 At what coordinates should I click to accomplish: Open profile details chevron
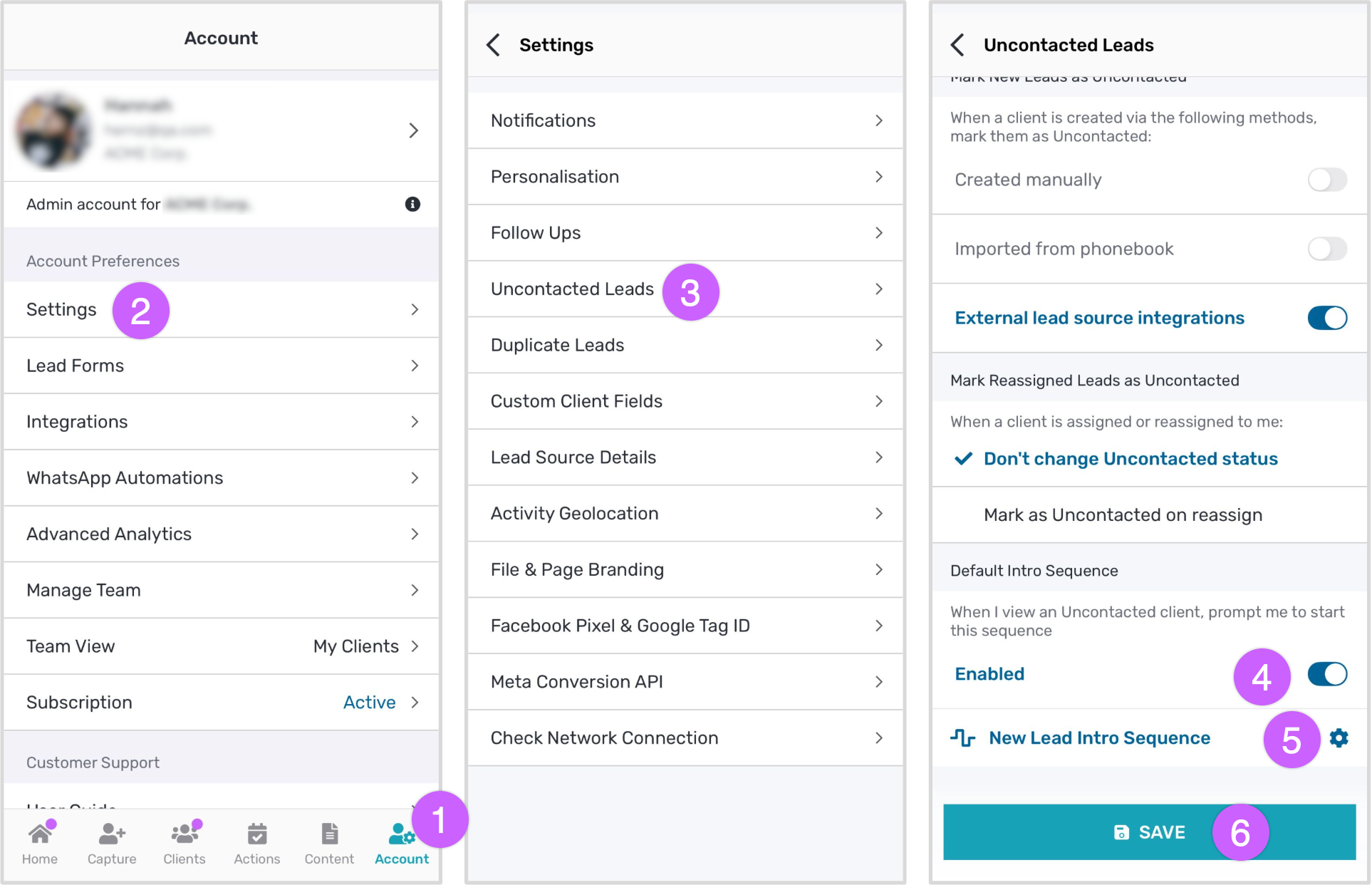point(413,130)
